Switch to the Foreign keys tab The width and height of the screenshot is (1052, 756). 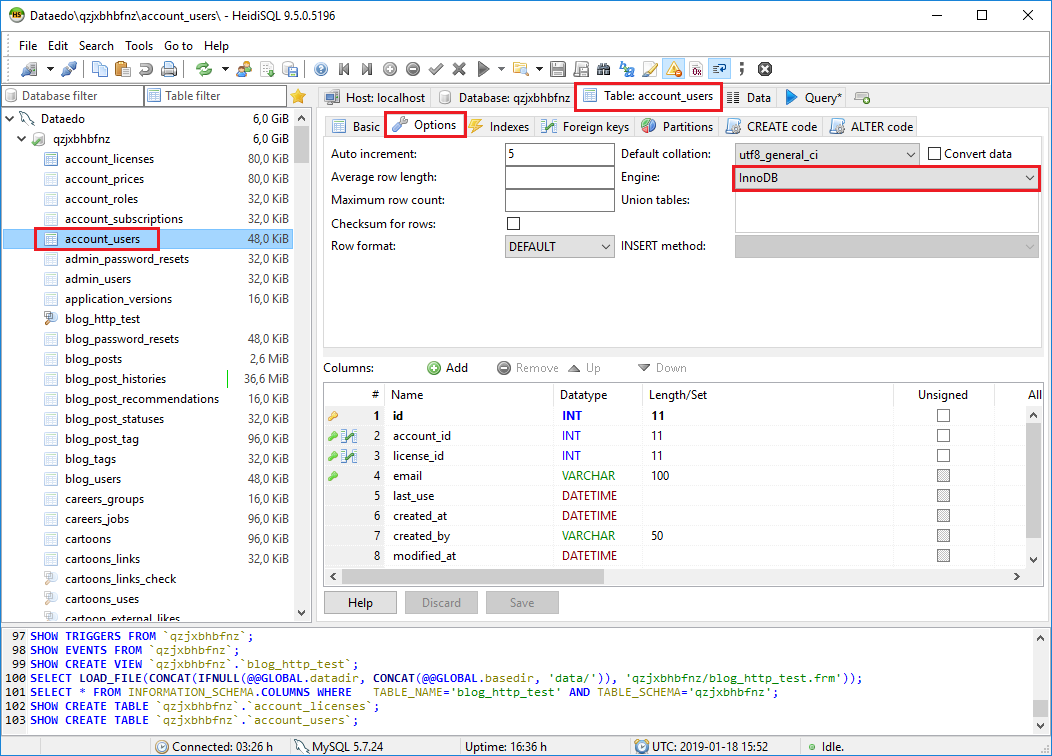tap(586, 127)
